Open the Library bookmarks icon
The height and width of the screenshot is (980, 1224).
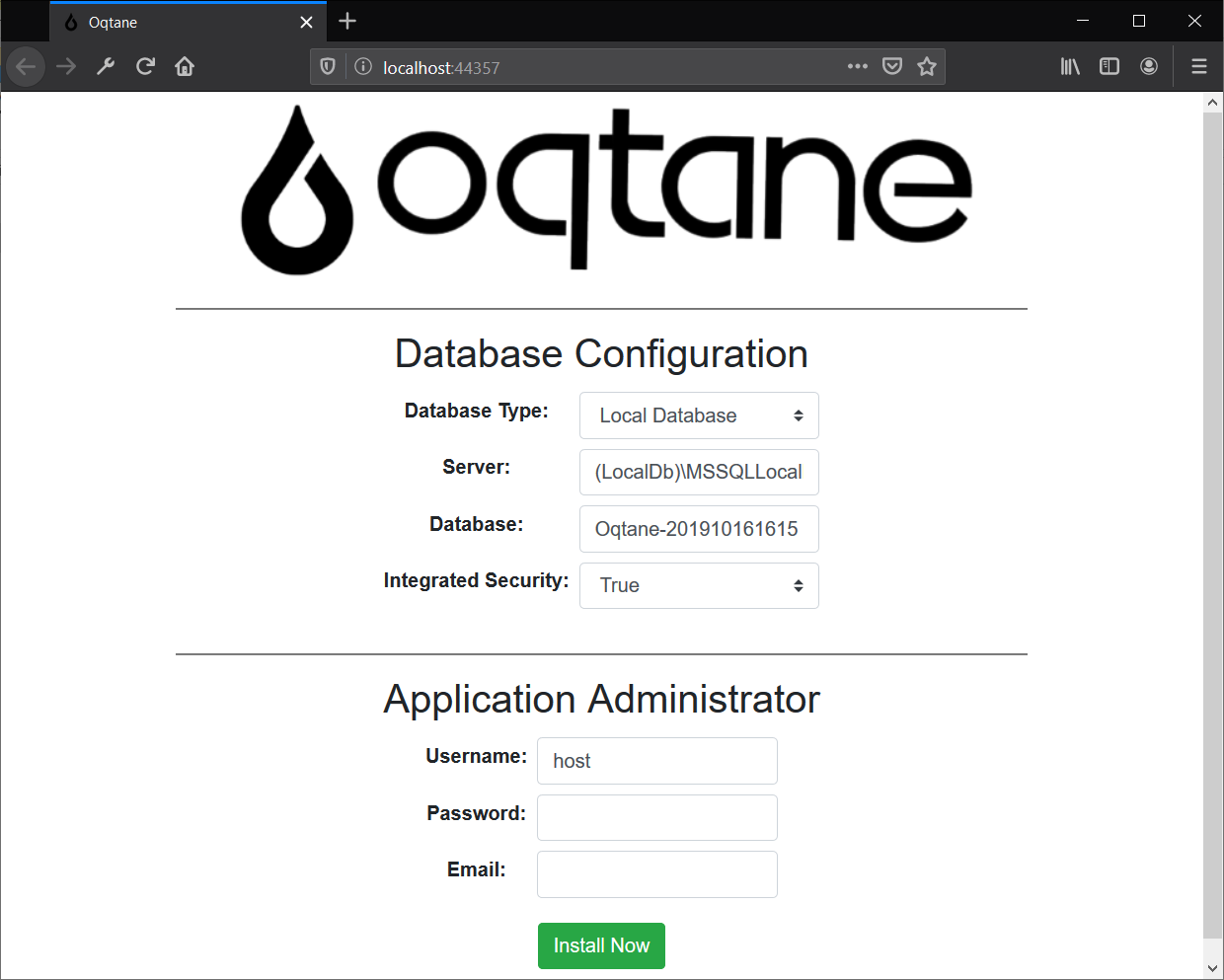(x=1070, y=66)
